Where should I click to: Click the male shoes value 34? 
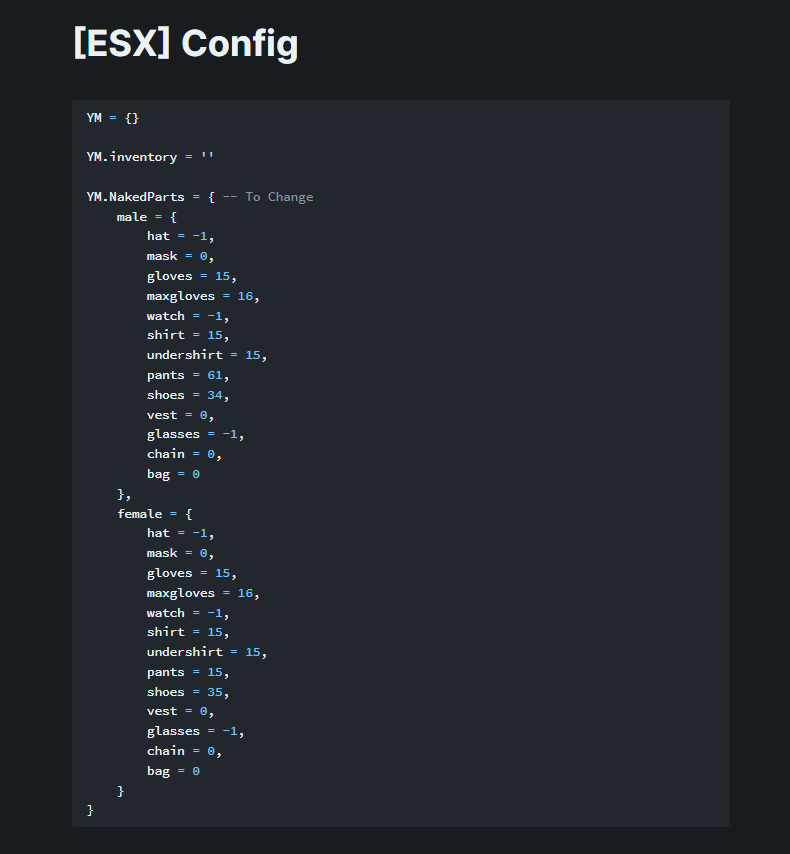click(215, 395)
